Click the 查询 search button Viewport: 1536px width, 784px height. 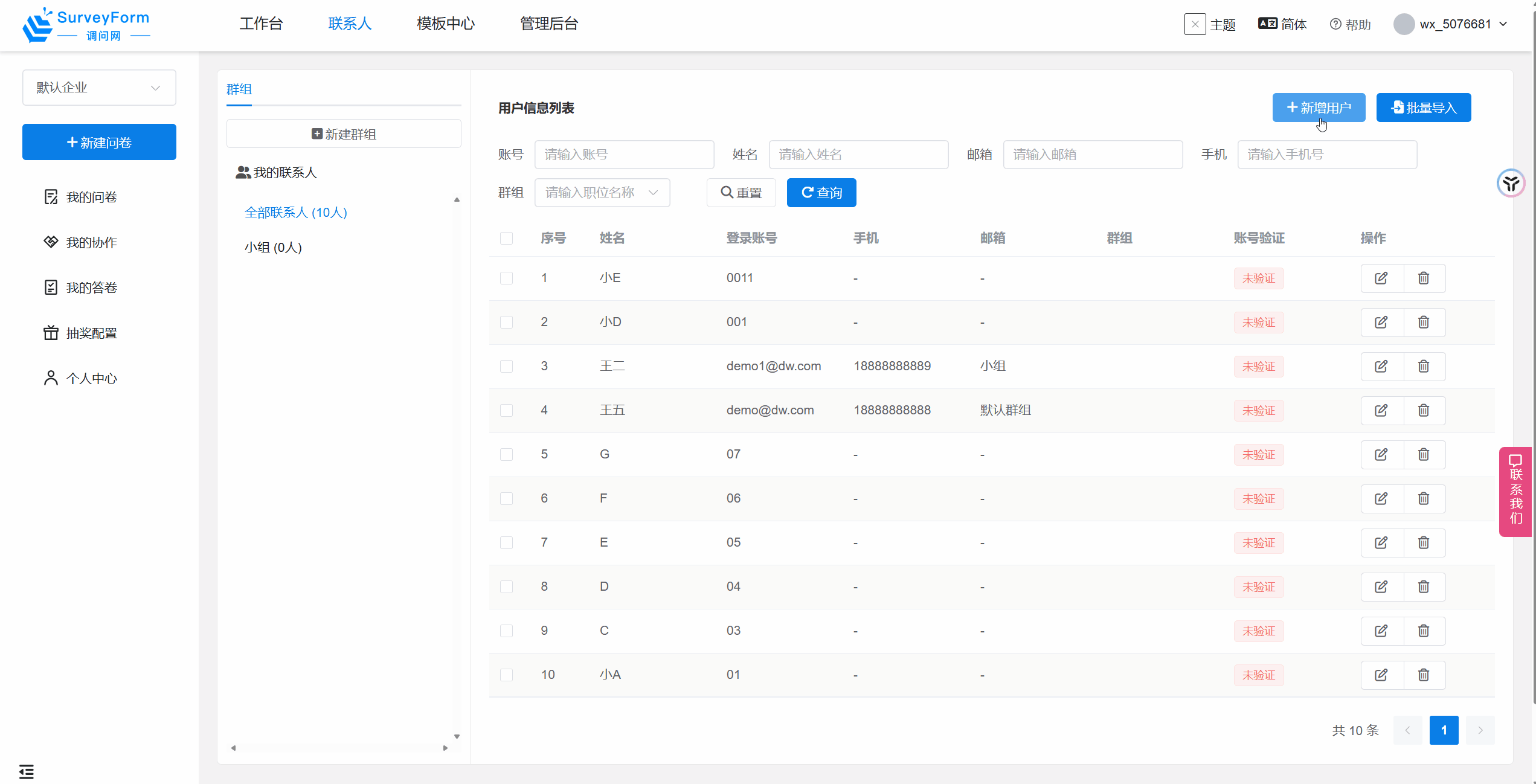click(821, 193)
